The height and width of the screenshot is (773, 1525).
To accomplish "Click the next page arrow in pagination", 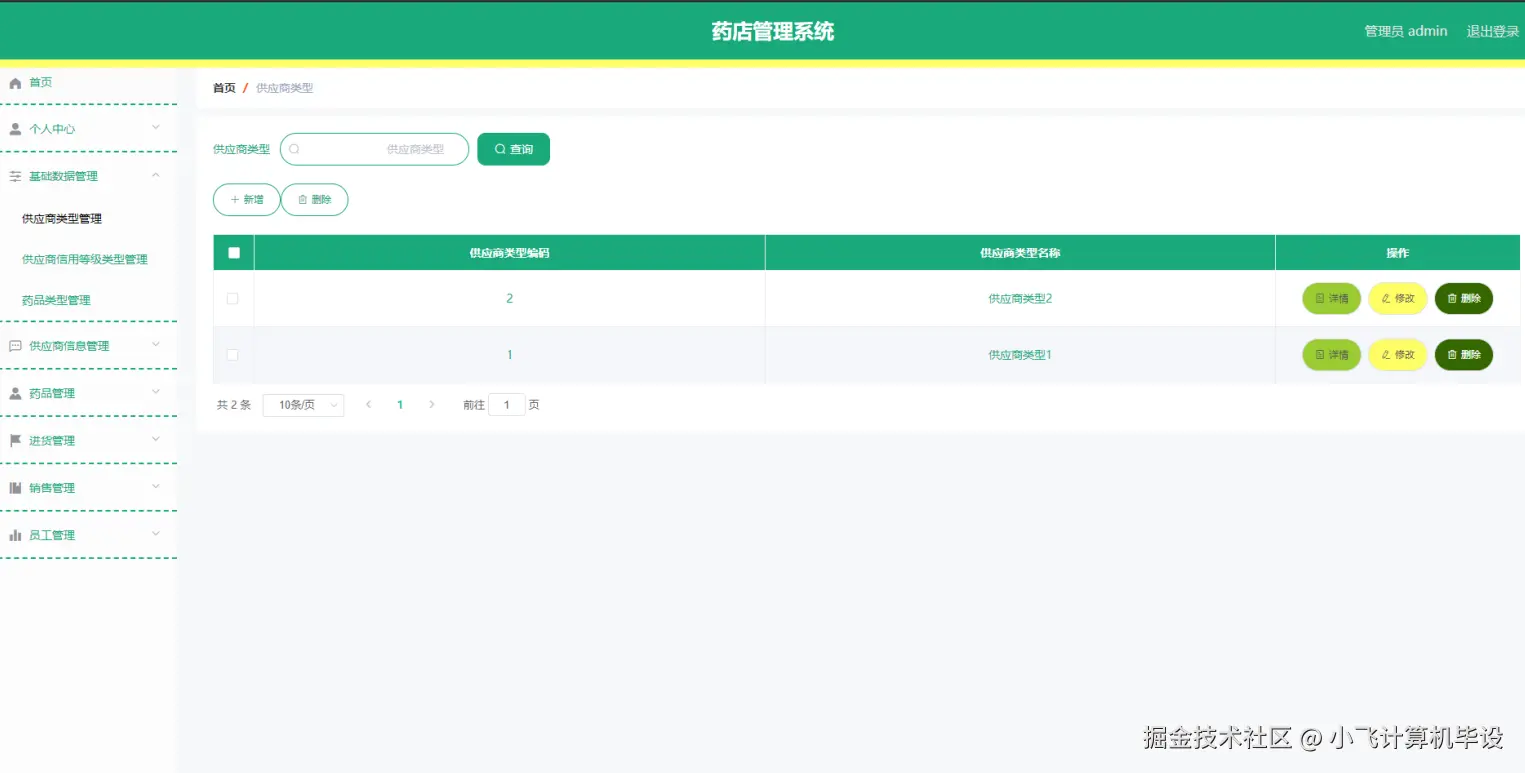I will pos(431,405).
